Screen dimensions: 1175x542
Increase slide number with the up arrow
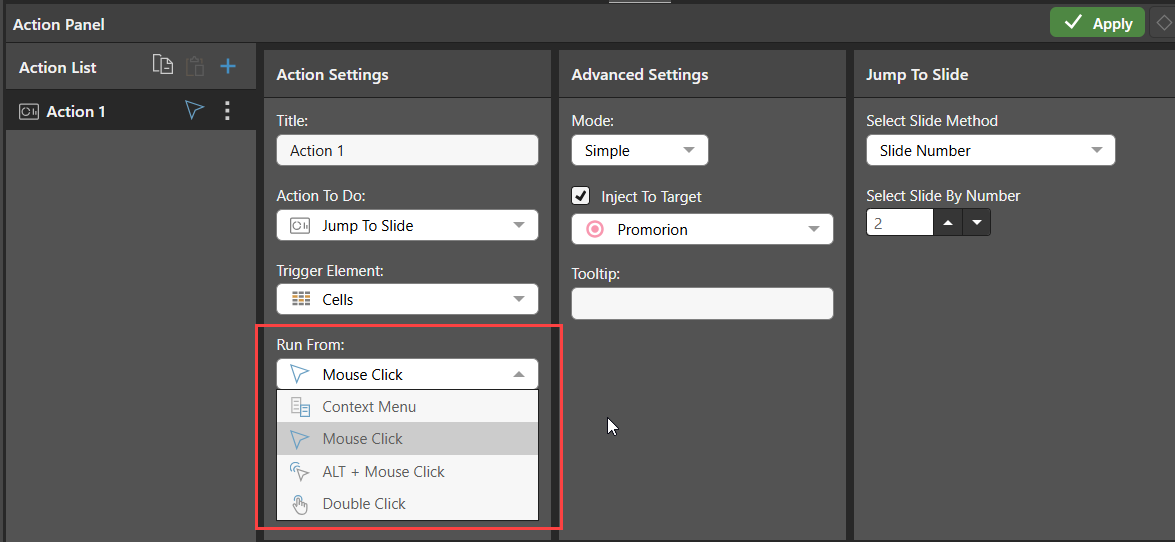pos(948,223)
